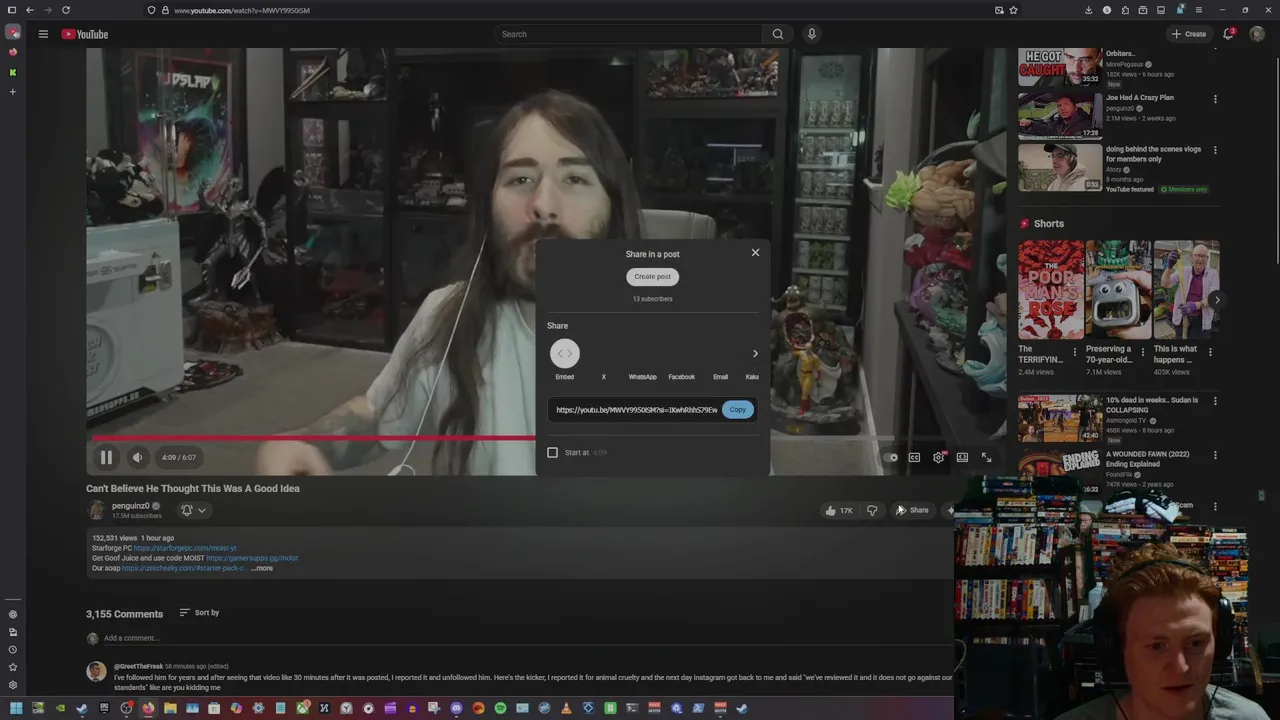This screenshot has width=1280, height=720.
Task: Enter fullscreen mode in player
Action: click(986, 458)
